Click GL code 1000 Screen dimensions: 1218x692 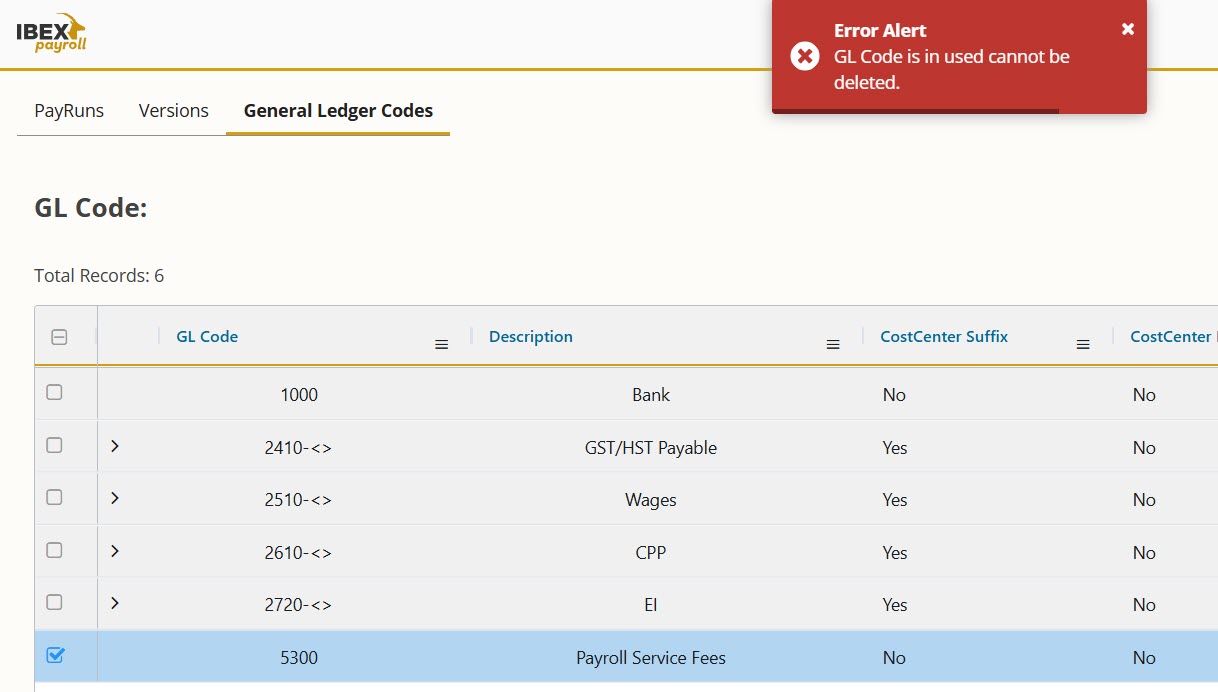(299, 395)
